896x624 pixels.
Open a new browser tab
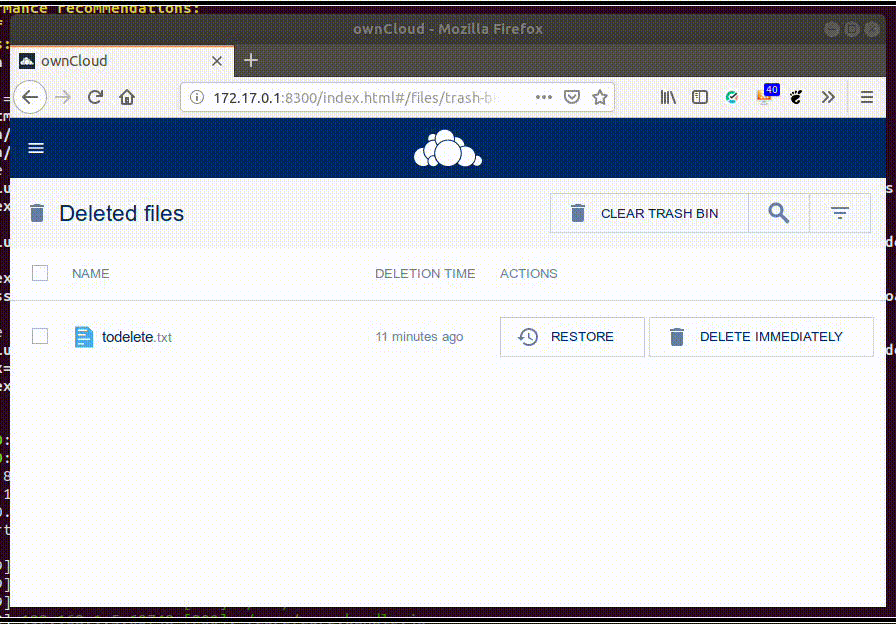(250, 61)
